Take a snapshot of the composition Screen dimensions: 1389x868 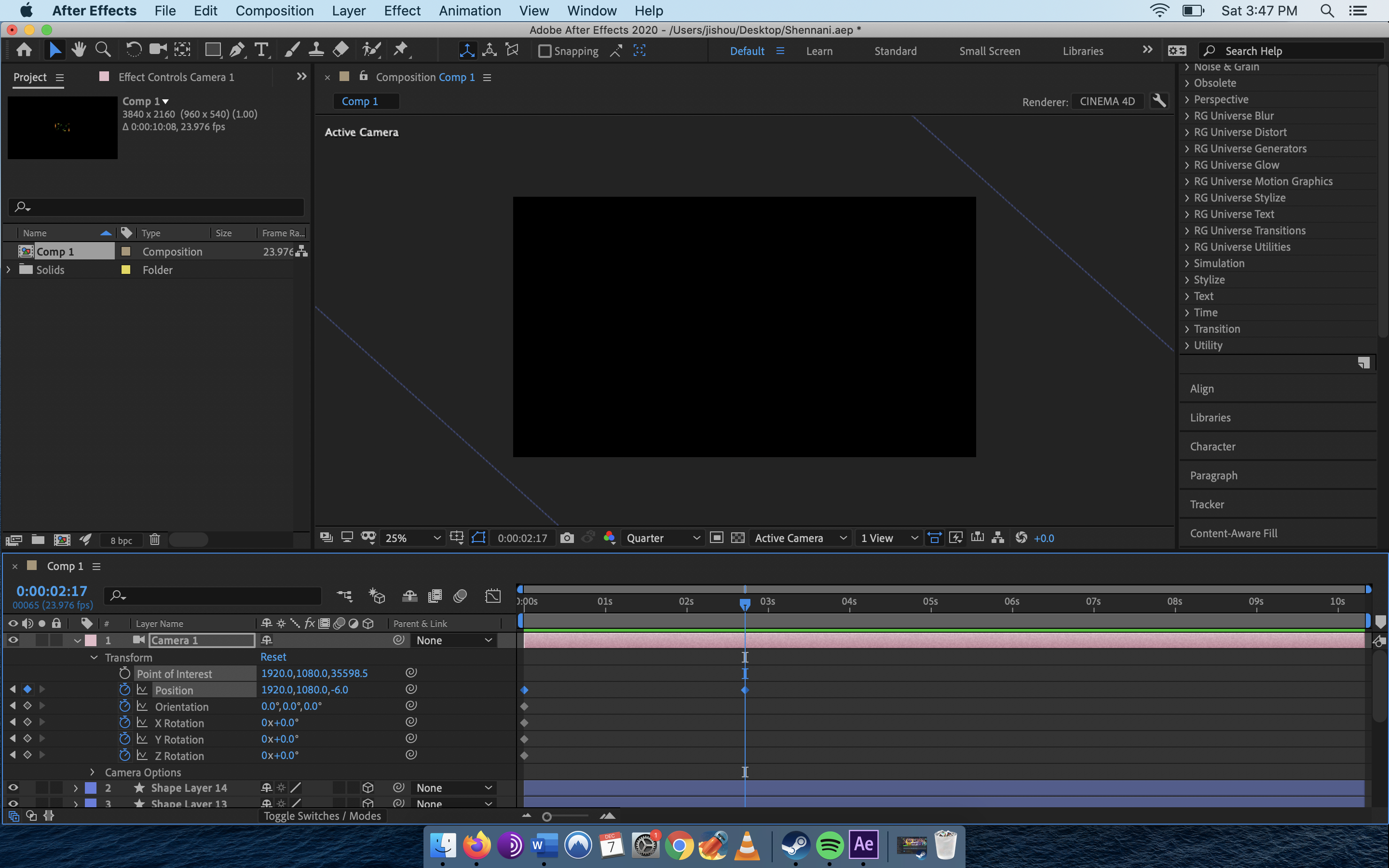click(567, 538)
